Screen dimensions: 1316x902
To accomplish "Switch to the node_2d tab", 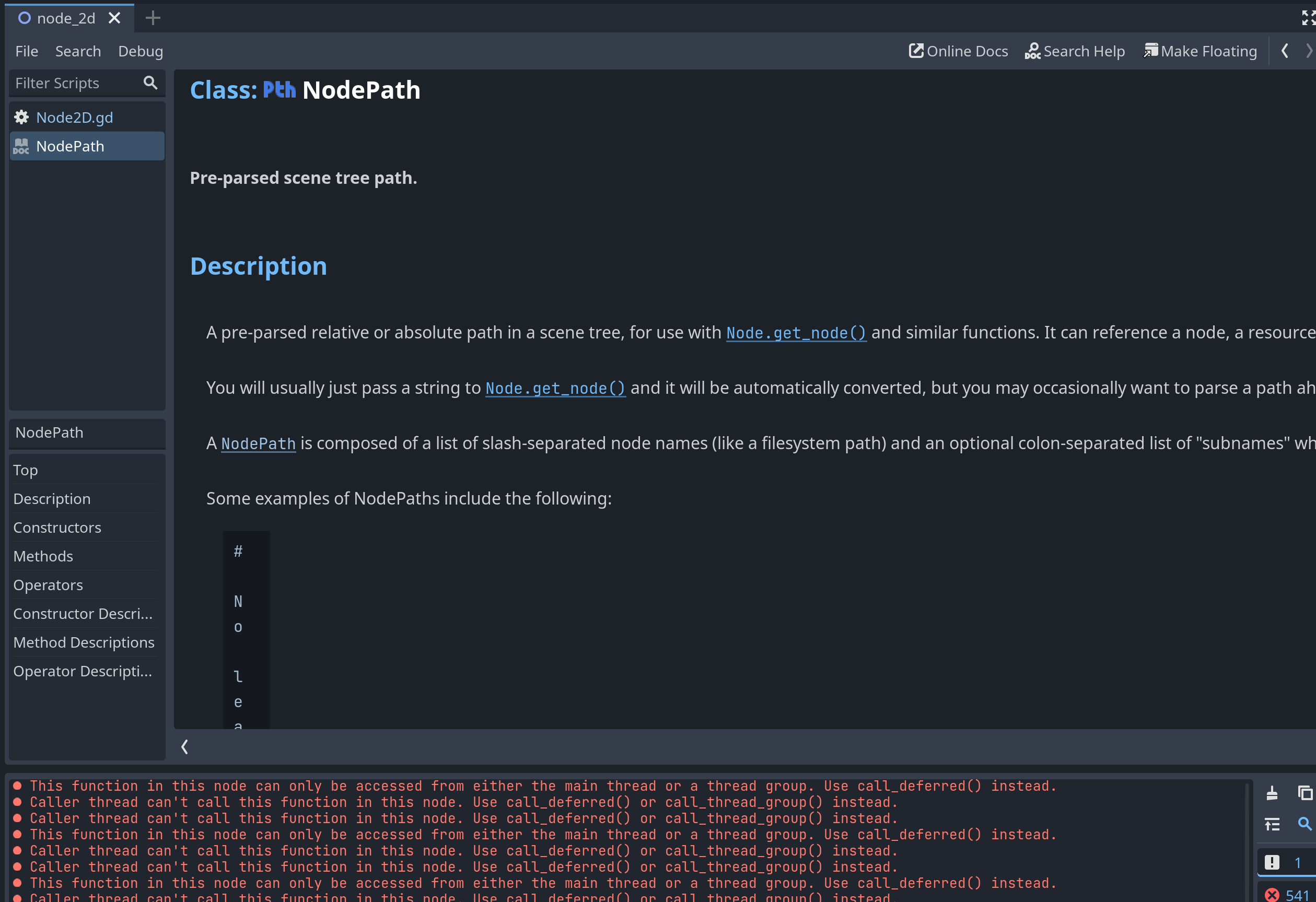I will (65, 18).
